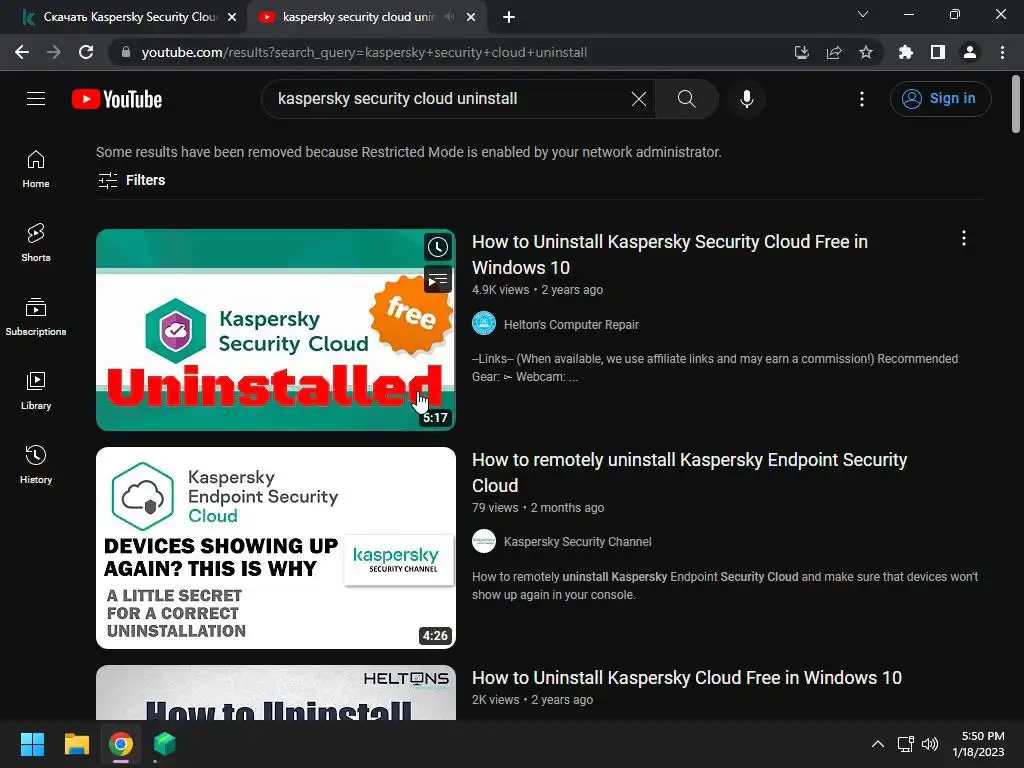Reload the YouTube page
Screen dimensions: 1024x768
(86, 52)
